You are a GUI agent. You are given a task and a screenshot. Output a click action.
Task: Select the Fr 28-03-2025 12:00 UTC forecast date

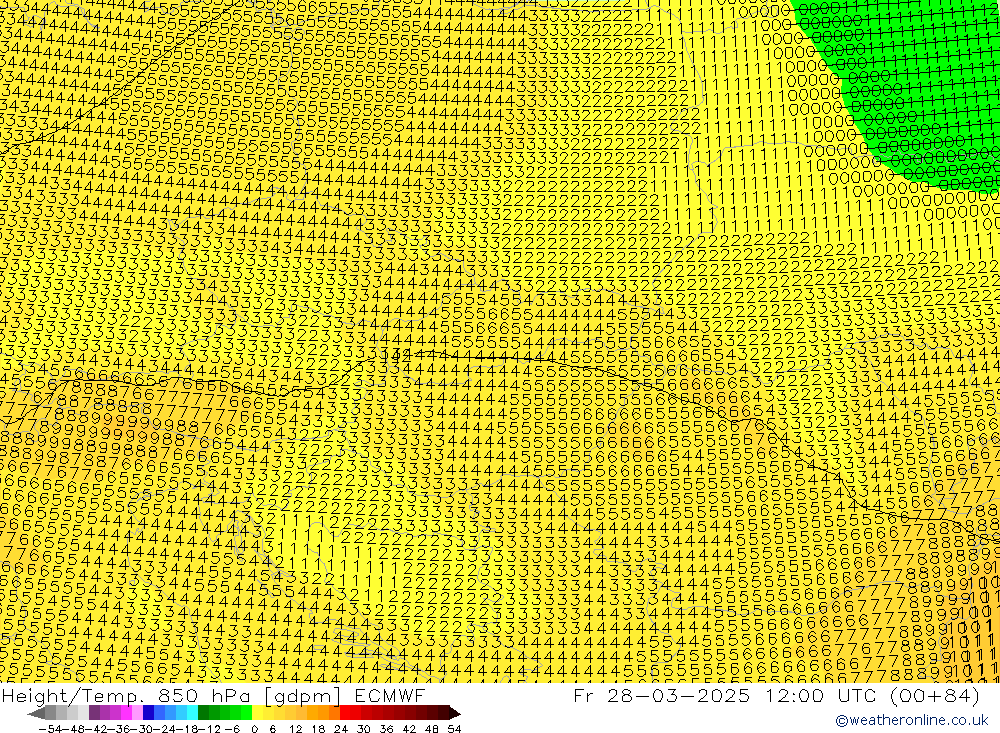776,695
